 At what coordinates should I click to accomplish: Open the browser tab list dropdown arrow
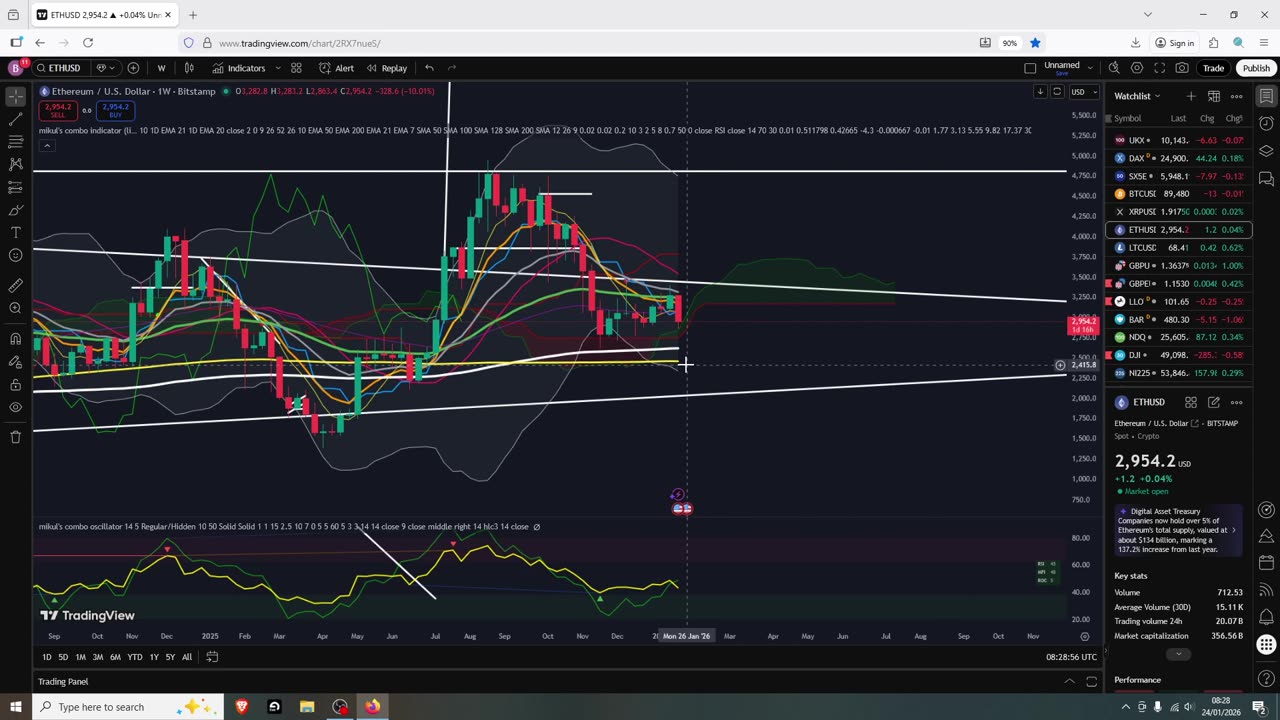[x=1147, y=15]
